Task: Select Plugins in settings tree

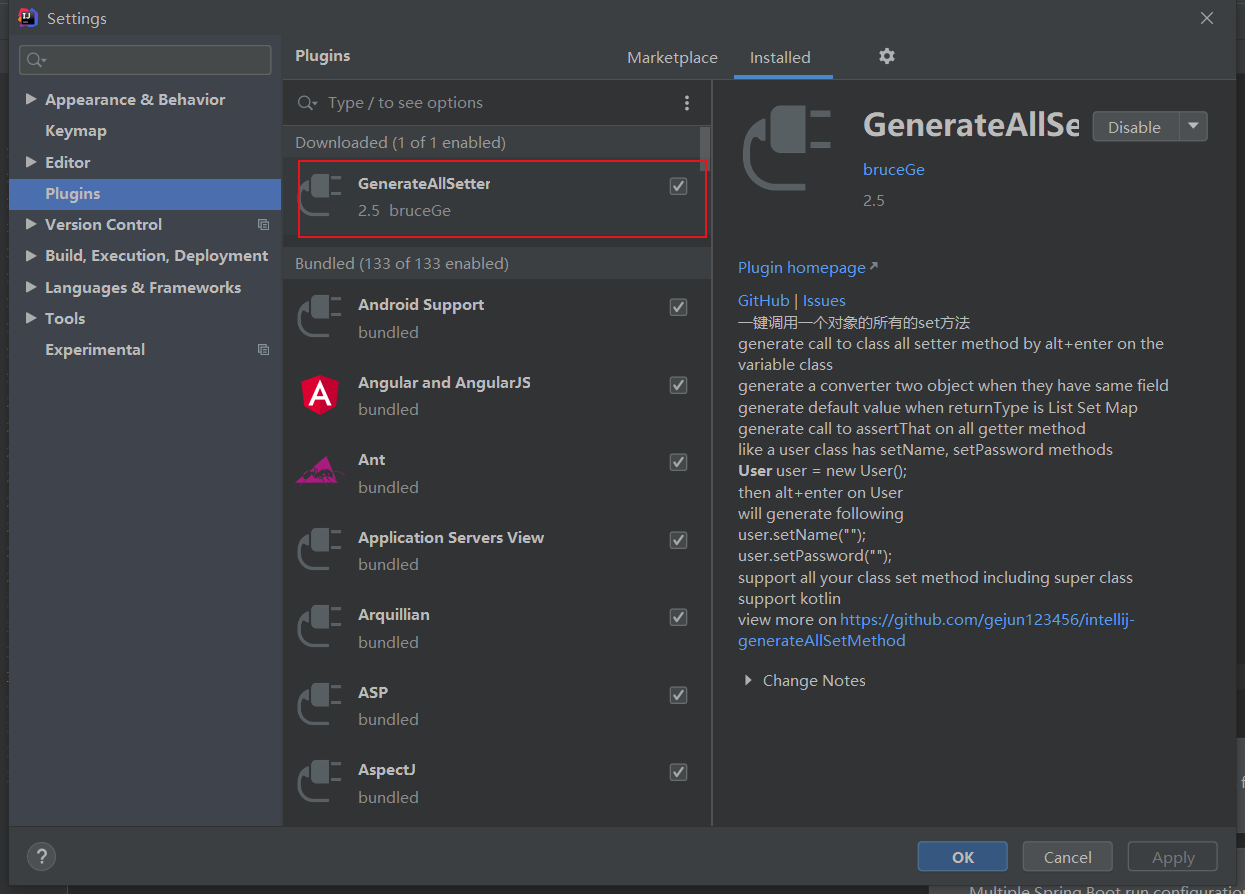Action: click(145, 194)
